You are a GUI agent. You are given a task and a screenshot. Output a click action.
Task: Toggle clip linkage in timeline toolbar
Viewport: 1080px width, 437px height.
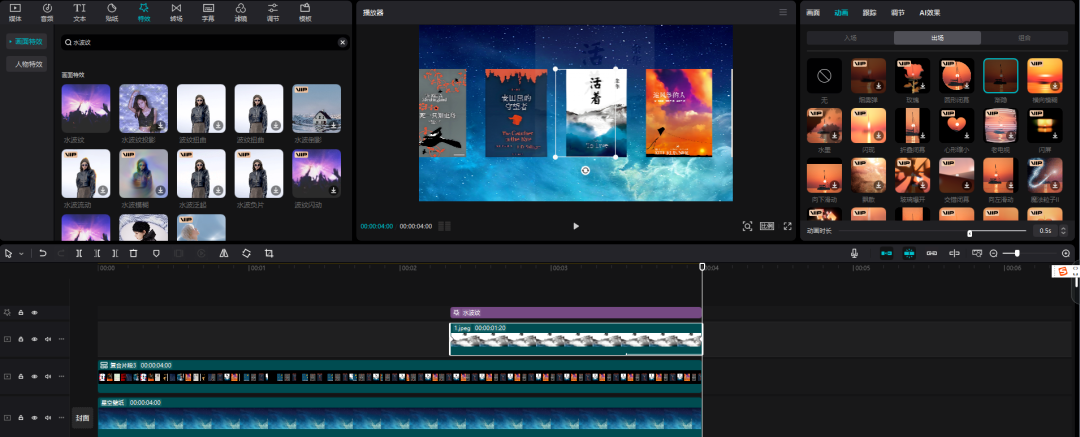point(932,254)
